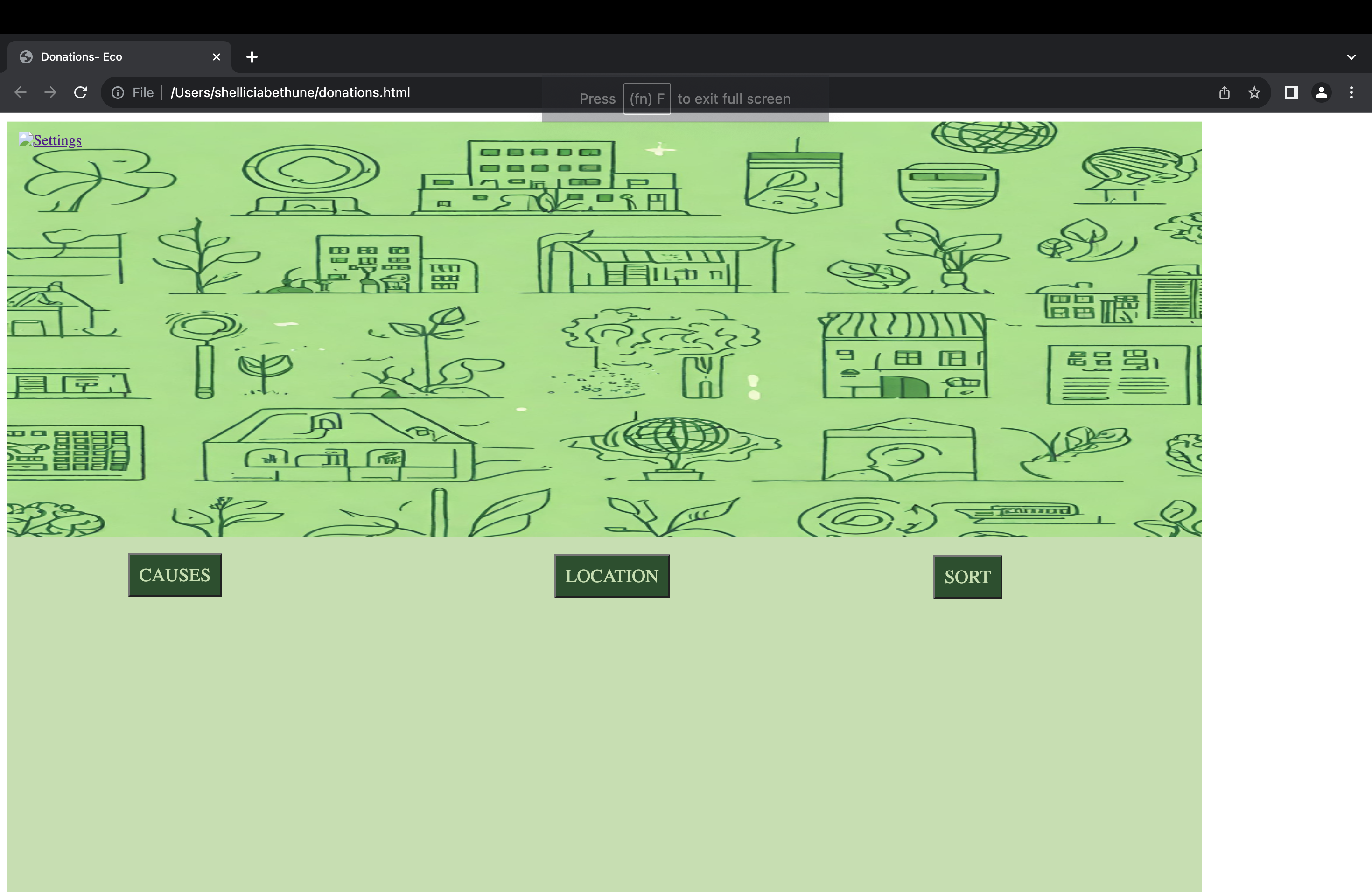Image resolution: width=1372 pixels, height=892 pixels.
Task: Click the site info icon beside File
Action: (118, 93)
